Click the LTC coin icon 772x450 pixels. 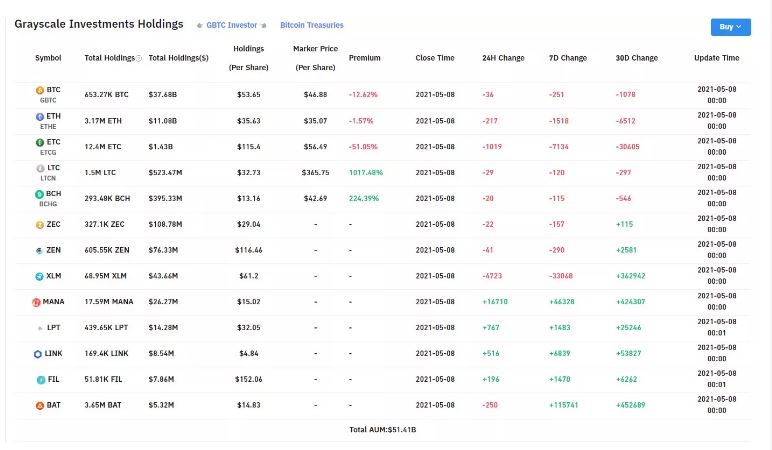click(x=40, y=168)
